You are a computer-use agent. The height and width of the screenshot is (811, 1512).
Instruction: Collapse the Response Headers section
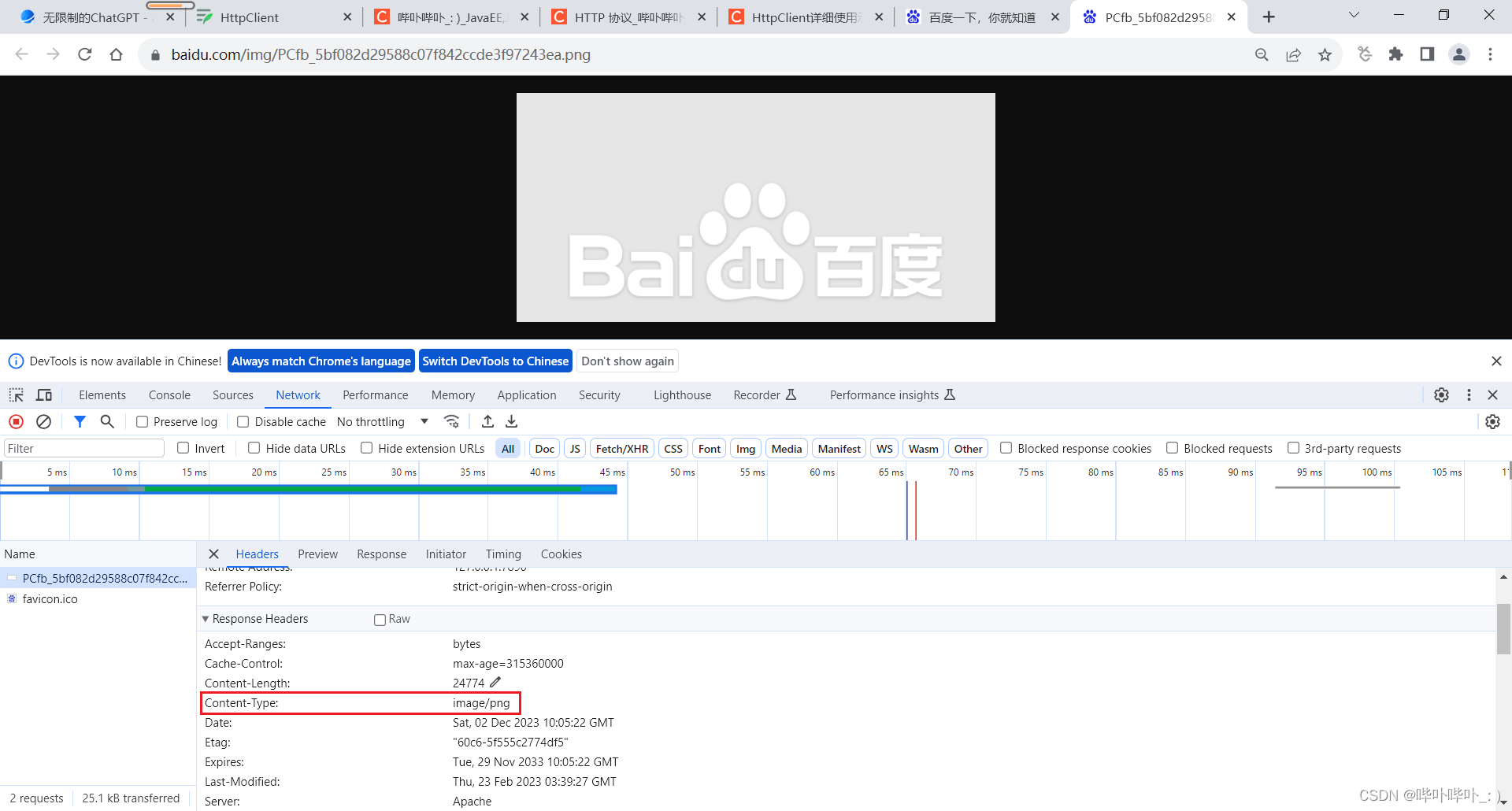coord(206,618)
